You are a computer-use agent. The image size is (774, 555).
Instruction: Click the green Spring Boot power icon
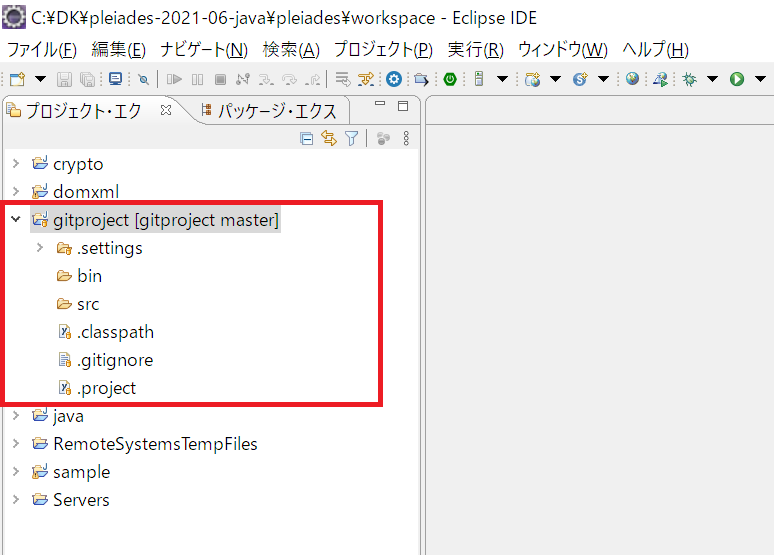point(450,79)
